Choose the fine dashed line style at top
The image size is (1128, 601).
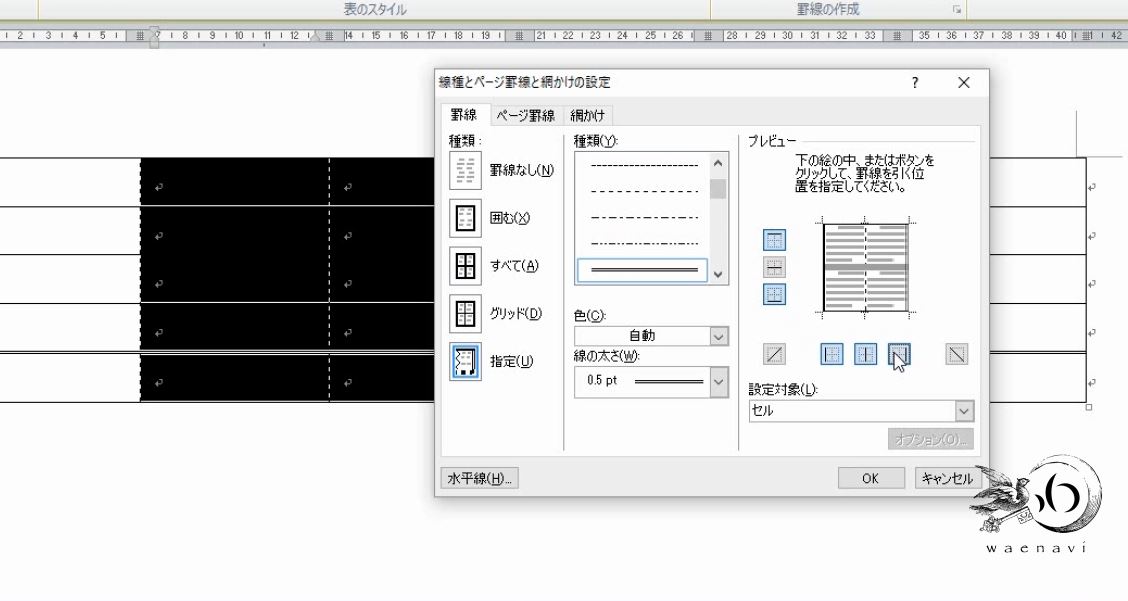[x=644, y=166]
